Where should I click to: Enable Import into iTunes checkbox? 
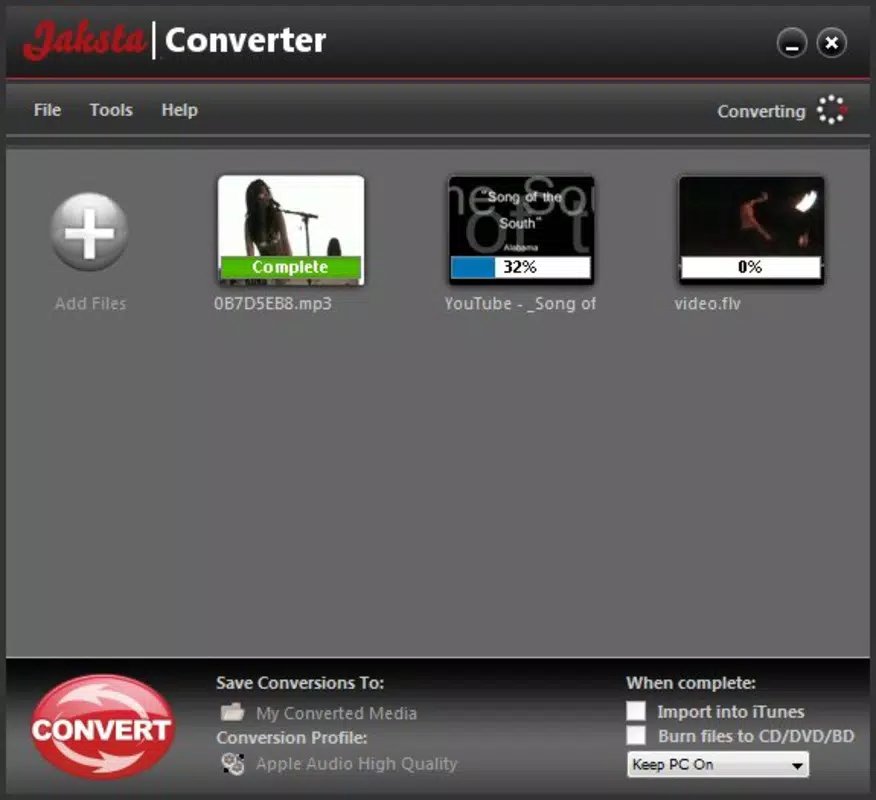[636, 711]
